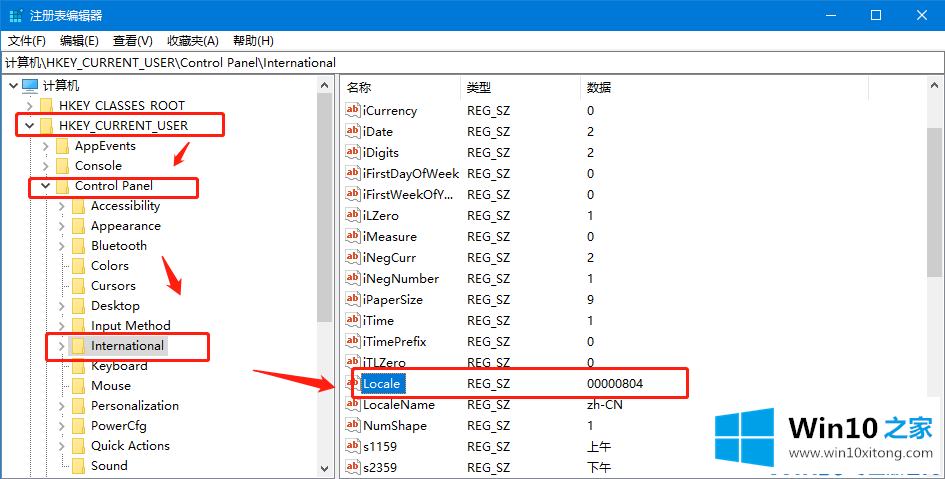
Task: Expand the Bluetooth key
Action: point(61,246)
